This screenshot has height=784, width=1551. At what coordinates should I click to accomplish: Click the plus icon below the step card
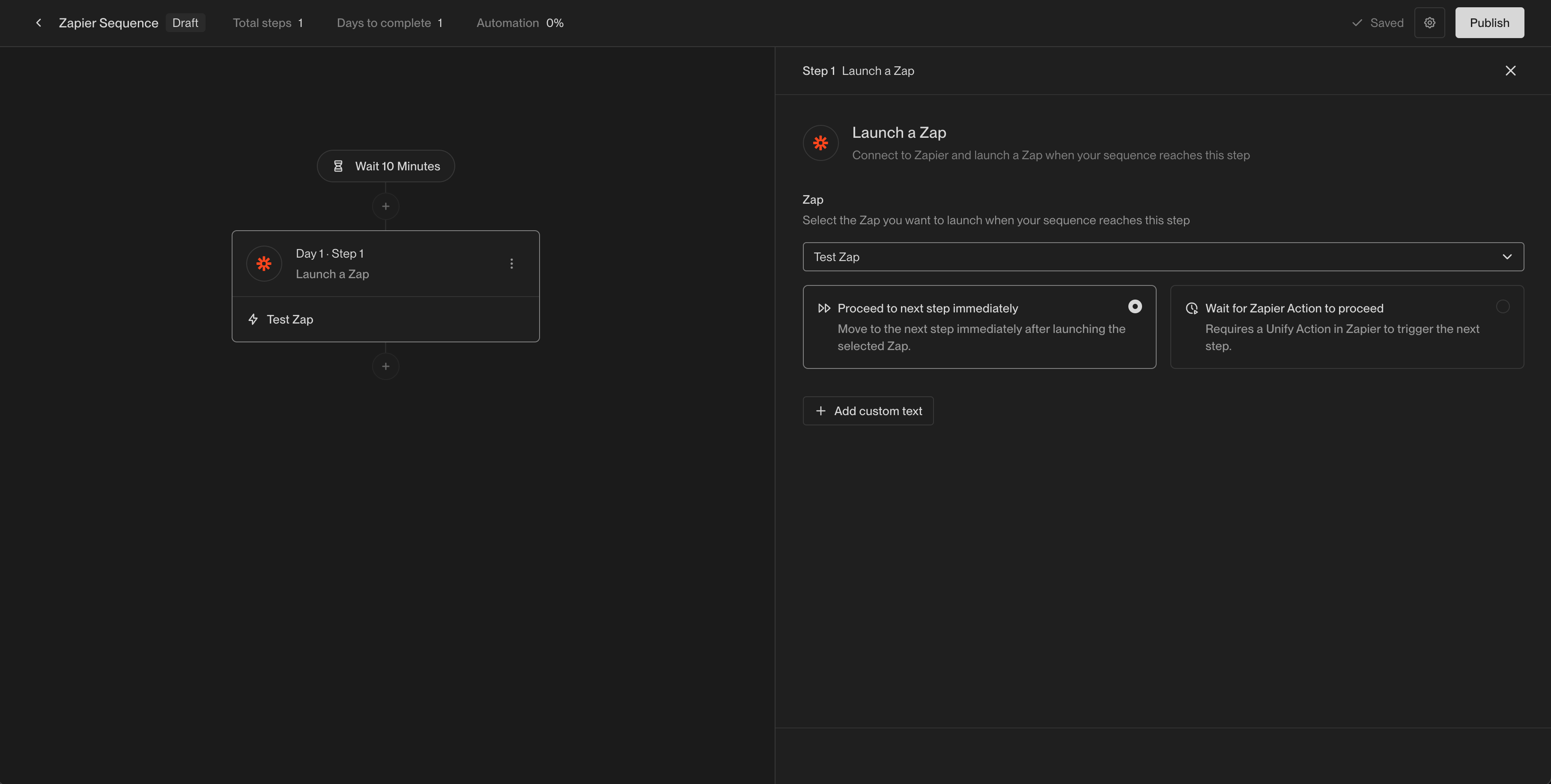click(385, 366)
